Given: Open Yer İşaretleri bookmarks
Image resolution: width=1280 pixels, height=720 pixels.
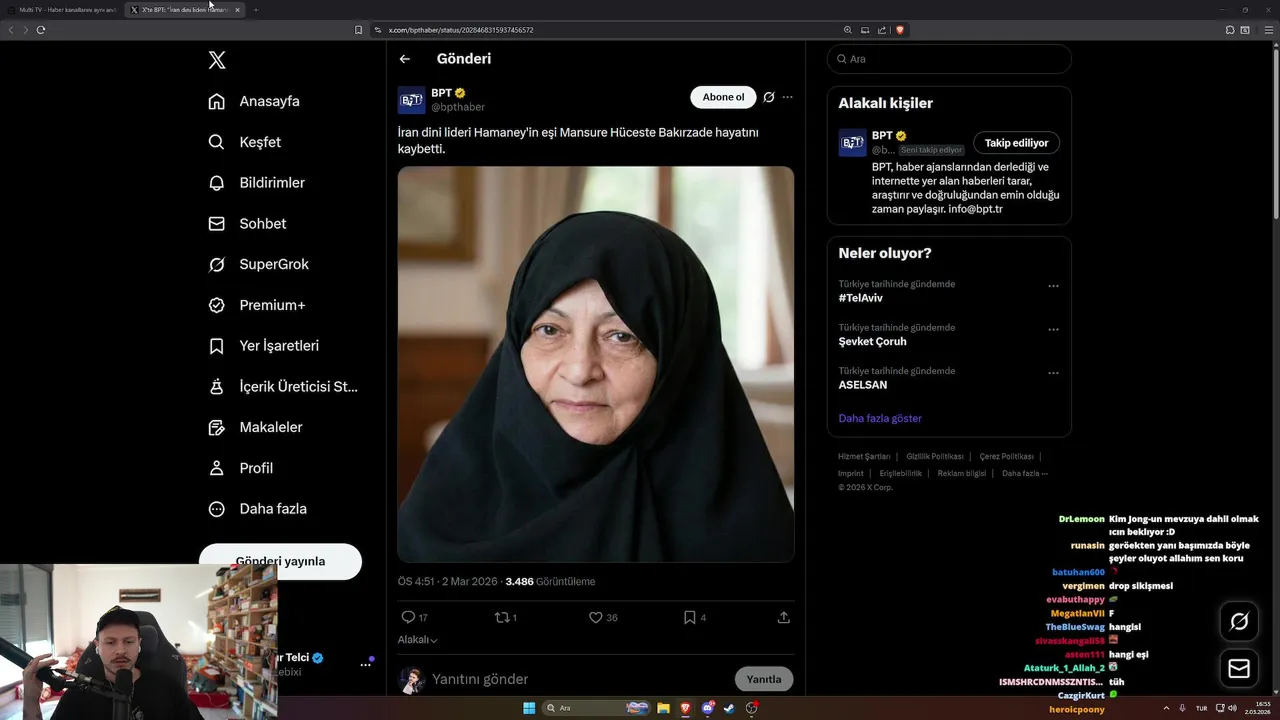Looking at the screenshot, I should (x=263, y=346).
